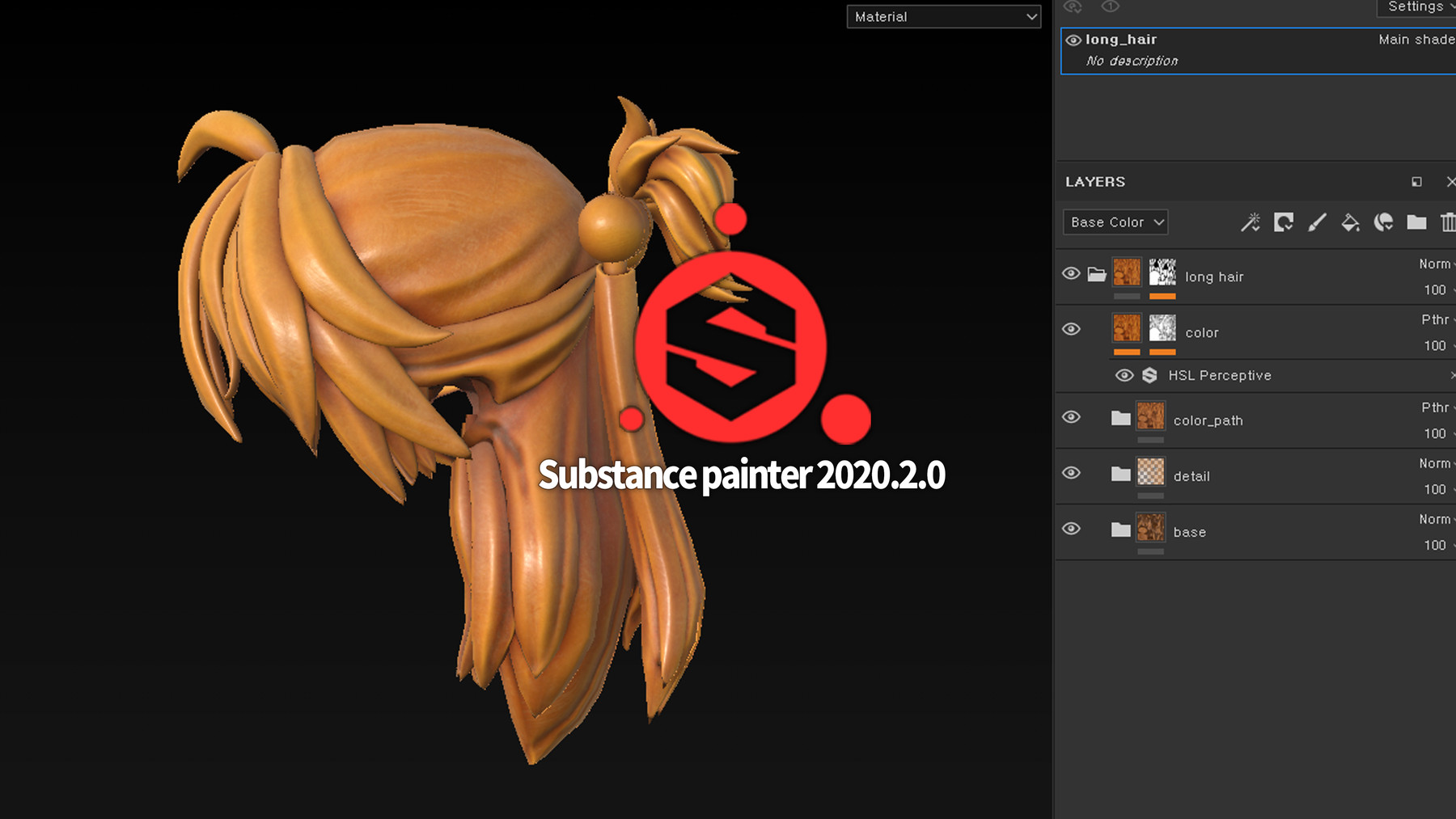The height and width of the screenshot is (819, 1456).
Task: Toggle eye icon of long_hair texture set
Action: pos(1073,40)
